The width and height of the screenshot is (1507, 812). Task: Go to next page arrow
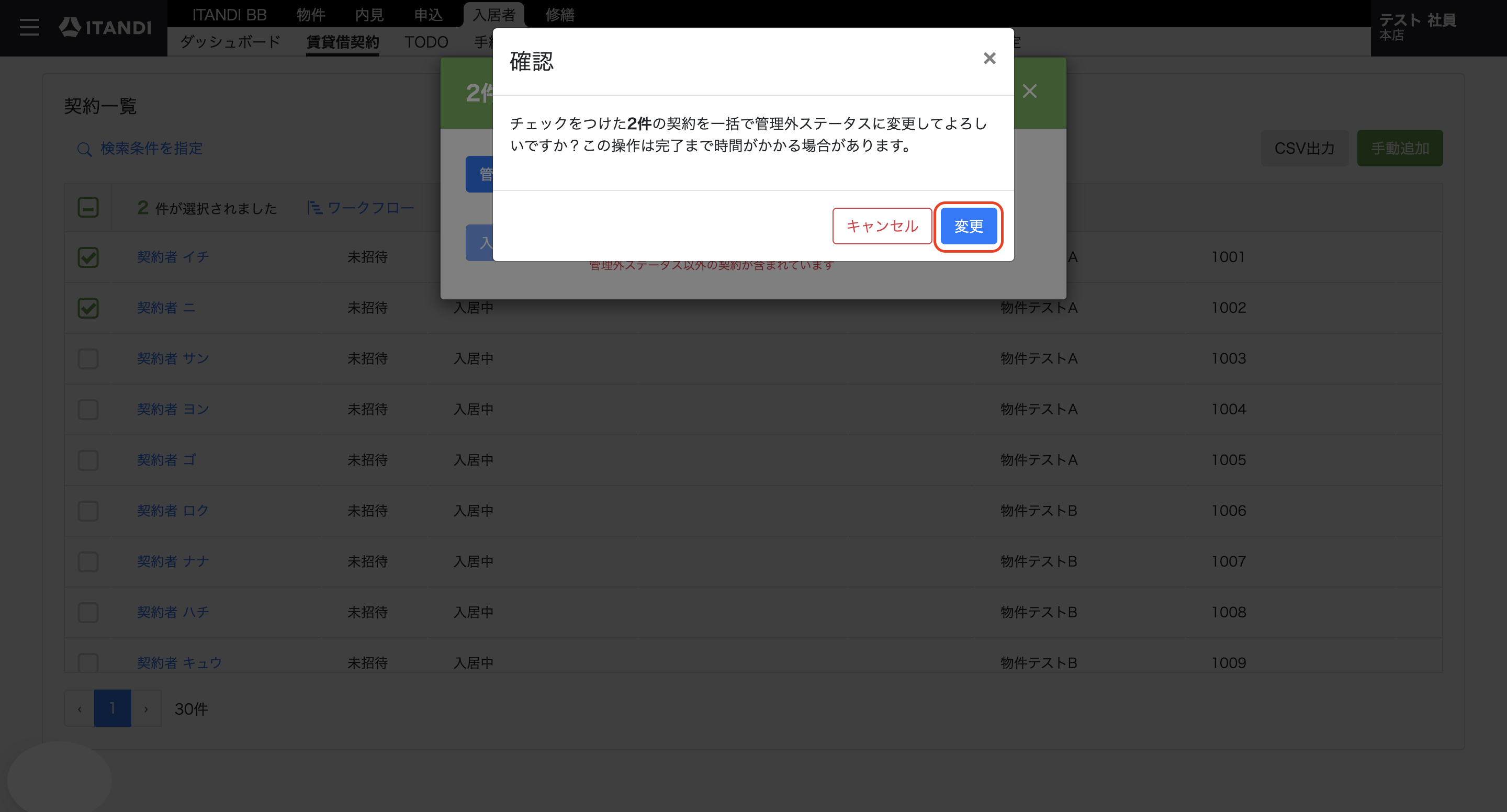click(147, 708)
